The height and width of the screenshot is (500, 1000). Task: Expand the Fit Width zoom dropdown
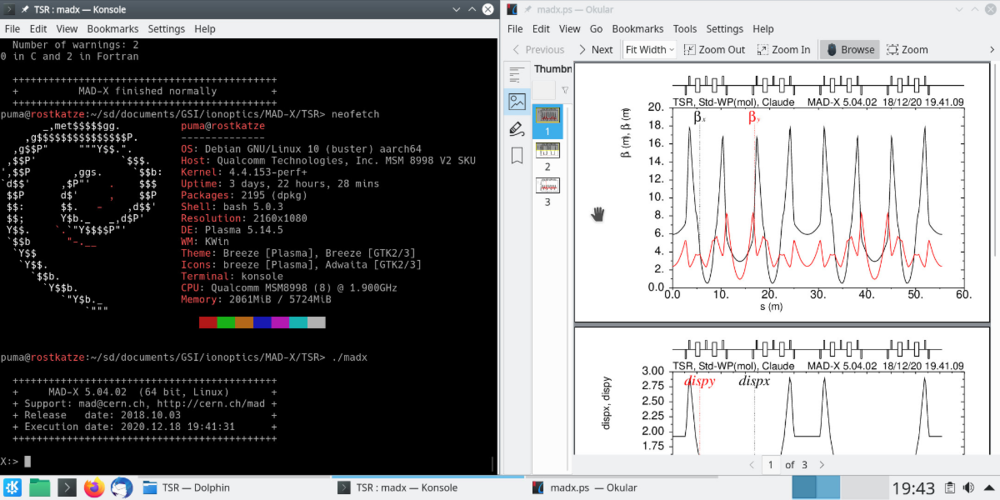point(649,49)
